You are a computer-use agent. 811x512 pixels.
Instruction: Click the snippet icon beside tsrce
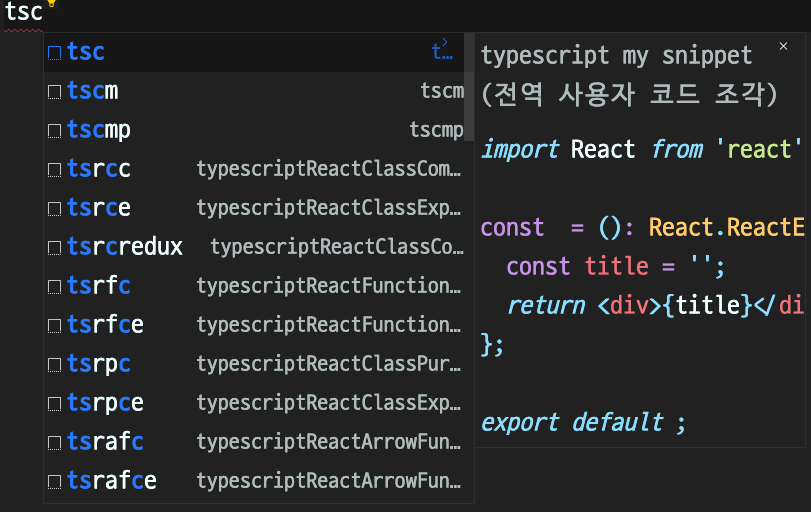(x=54, y=209)
